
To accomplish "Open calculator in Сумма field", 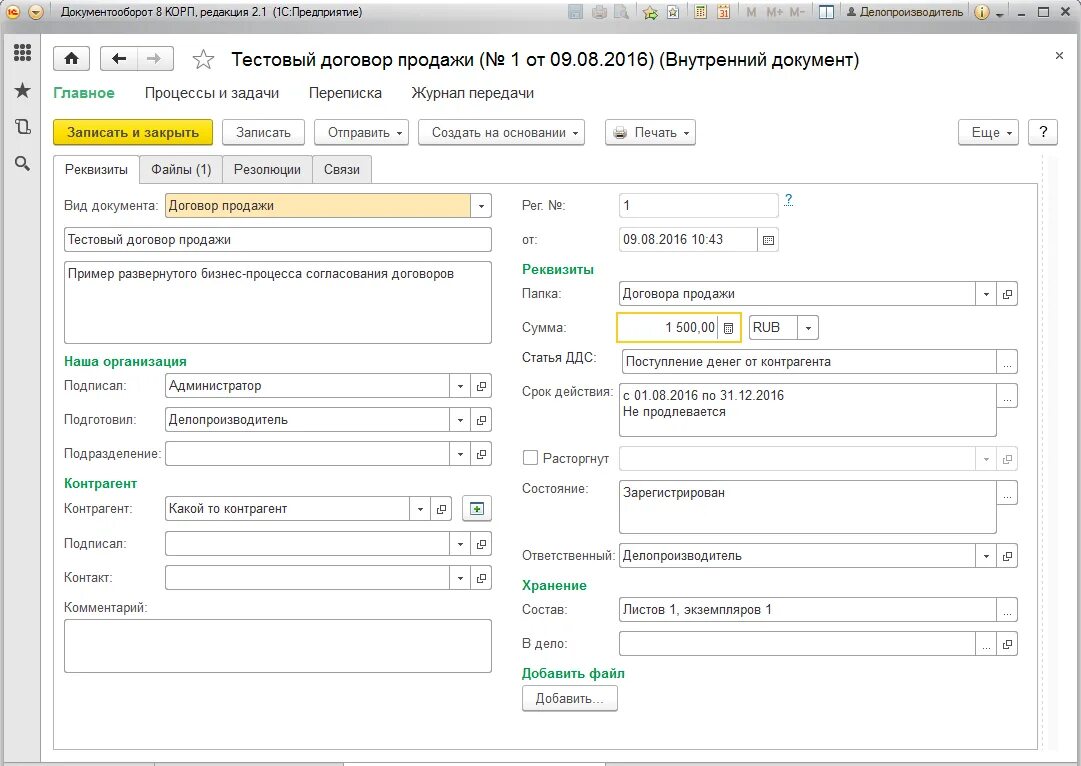I will [x=728, y=328].
